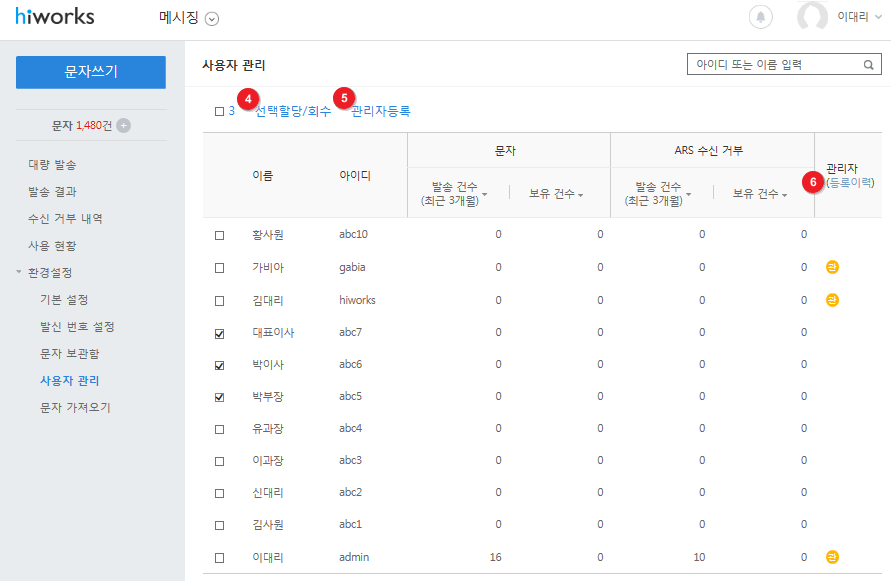This screenshot has width=891, height=581.
Task: Click the admin badge in hiworks row
Action: click(x=832, y=300)
